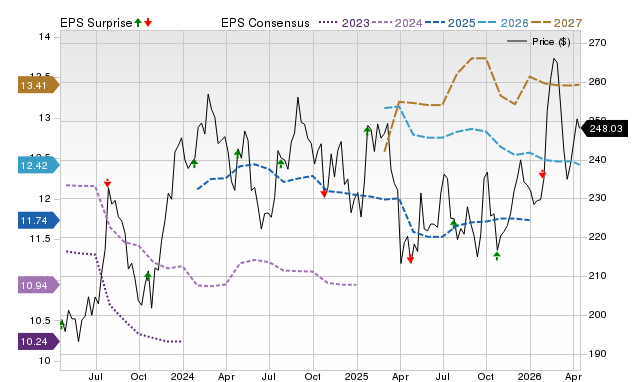Click the green EPS beat marker after 2025
The image size is (640, 382).
[x=367, y=131]
